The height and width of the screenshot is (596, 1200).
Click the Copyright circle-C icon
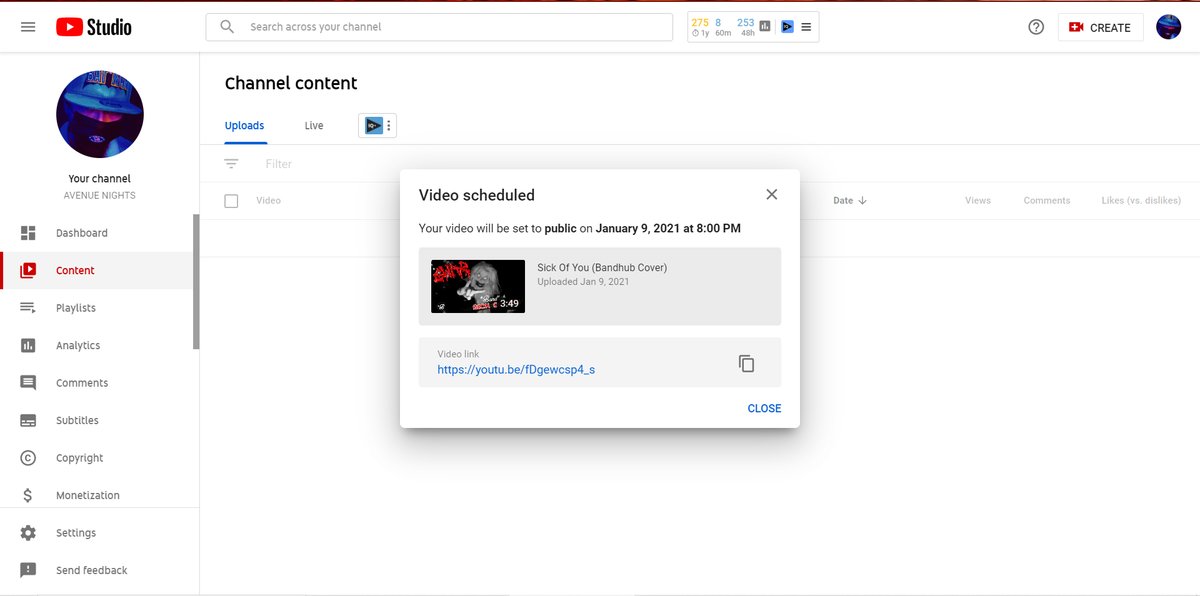tap(28, 458)
